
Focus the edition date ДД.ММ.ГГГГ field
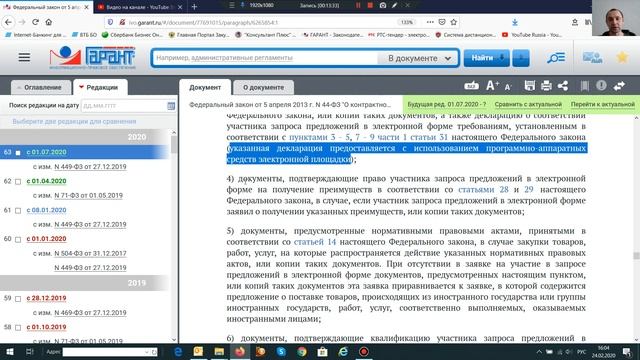pyautogui.click(x=124, y=106)
